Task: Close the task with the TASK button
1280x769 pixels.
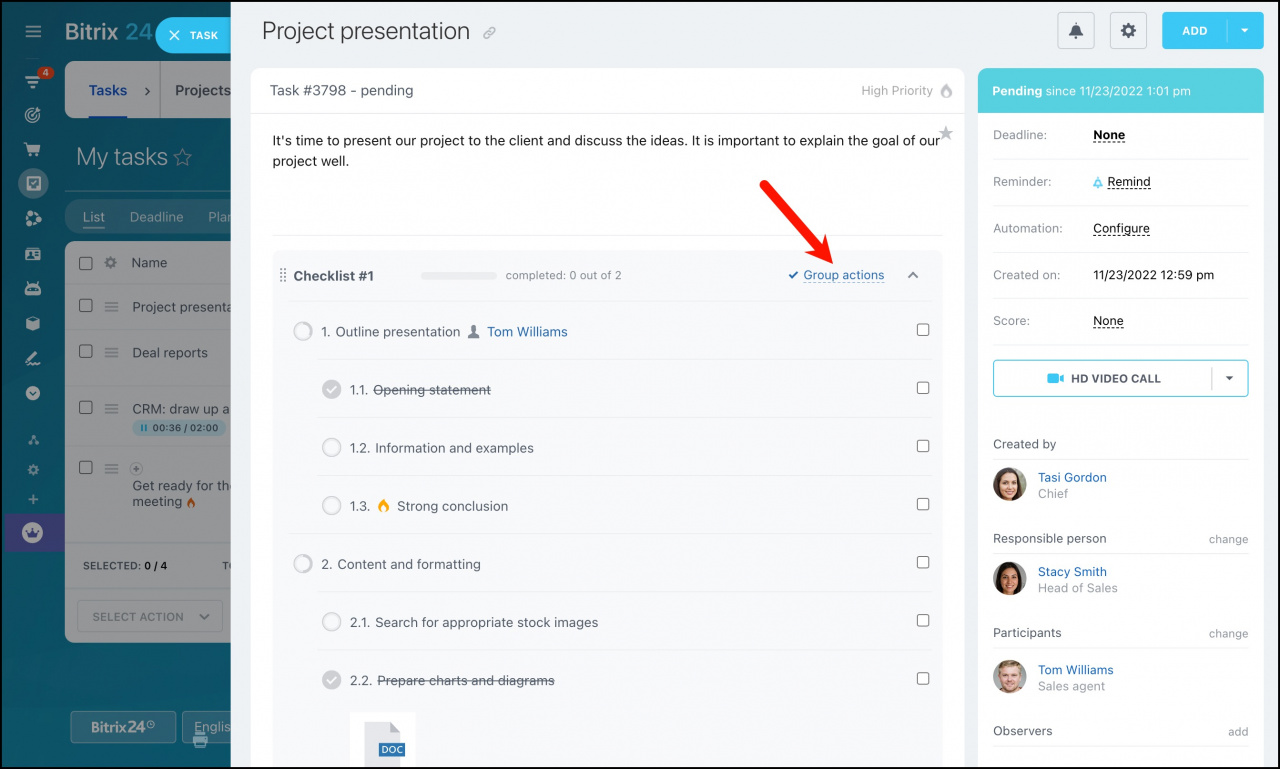Action: [x=193, y=35]
